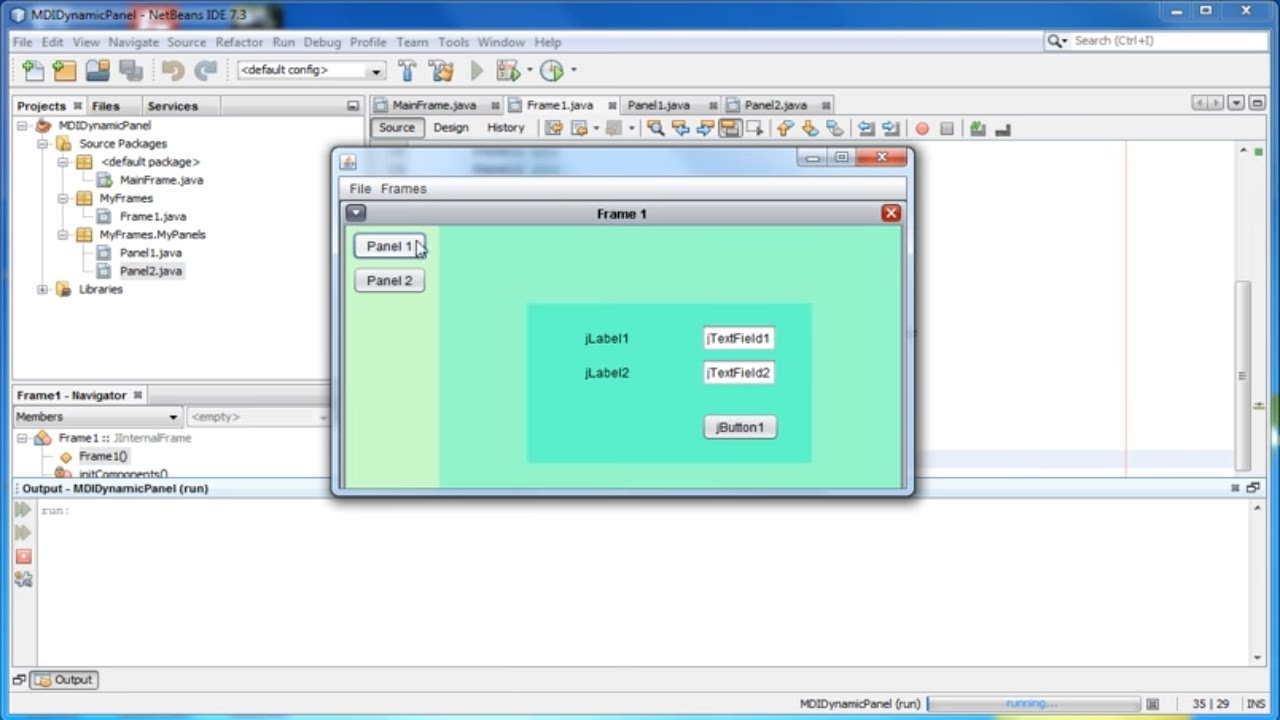Screen dimensions: 1280x720
Task: Click the Stop Macro Recording icon
Action: tap(947, 128)
